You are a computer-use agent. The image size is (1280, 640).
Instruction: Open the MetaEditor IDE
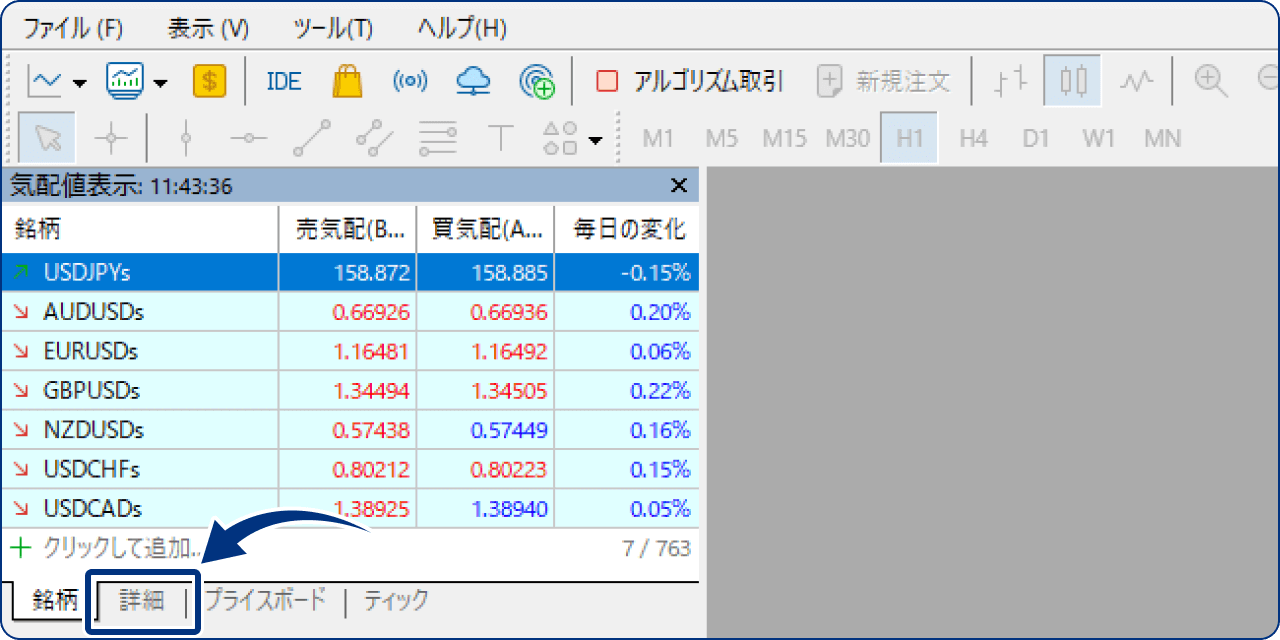283,80
